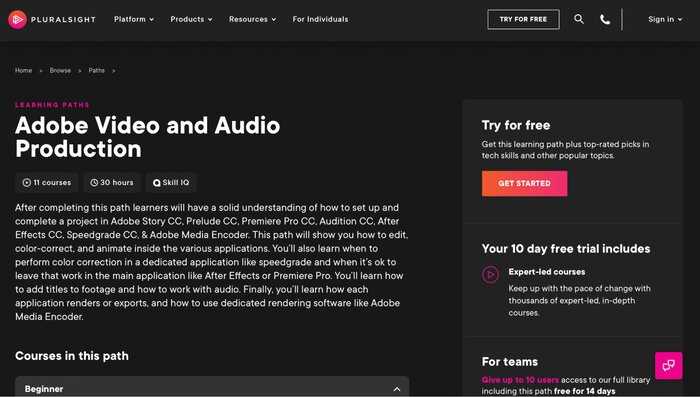This screenshot has height=397, width=700.
Task: Open the Products dropdown menu
Action: point(191,19)
